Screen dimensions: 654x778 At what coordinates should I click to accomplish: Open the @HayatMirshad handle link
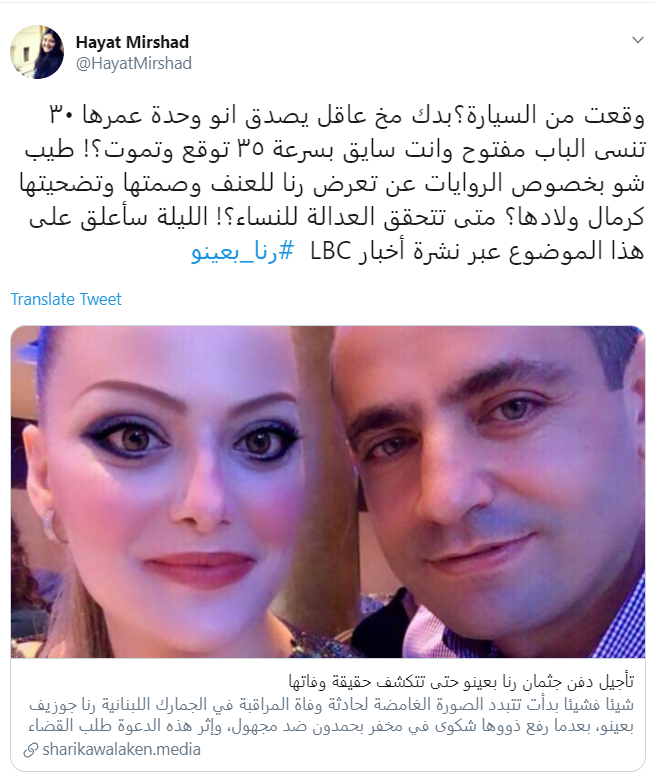coord(133,64)
